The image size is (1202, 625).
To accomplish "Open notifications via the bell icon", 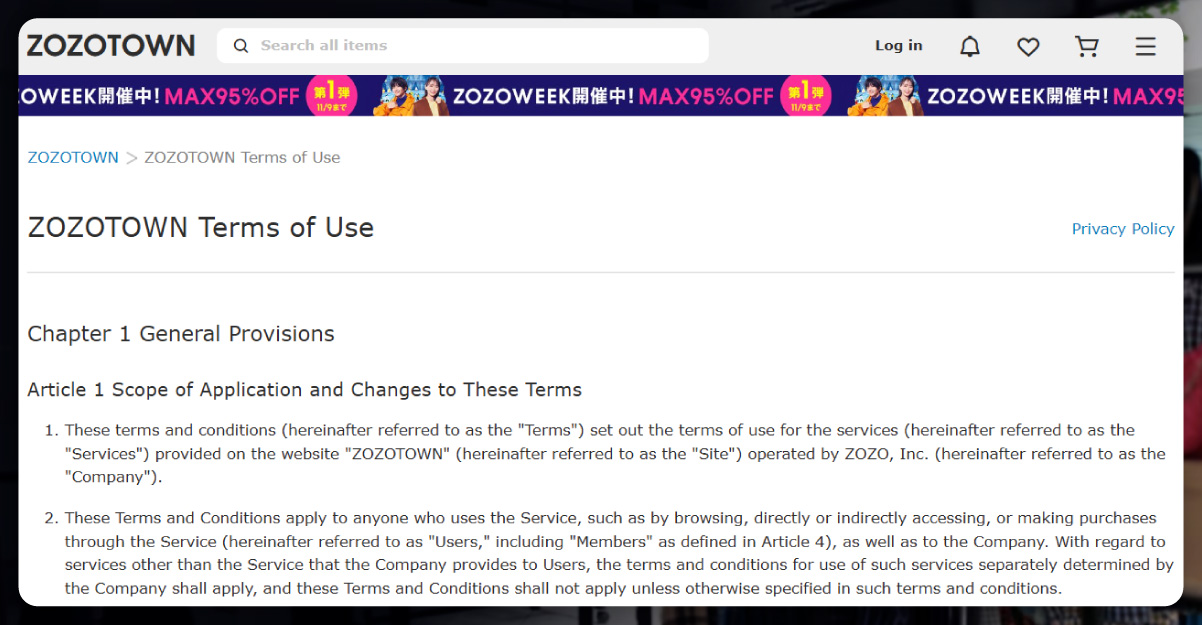I will [x=969, y=46].
